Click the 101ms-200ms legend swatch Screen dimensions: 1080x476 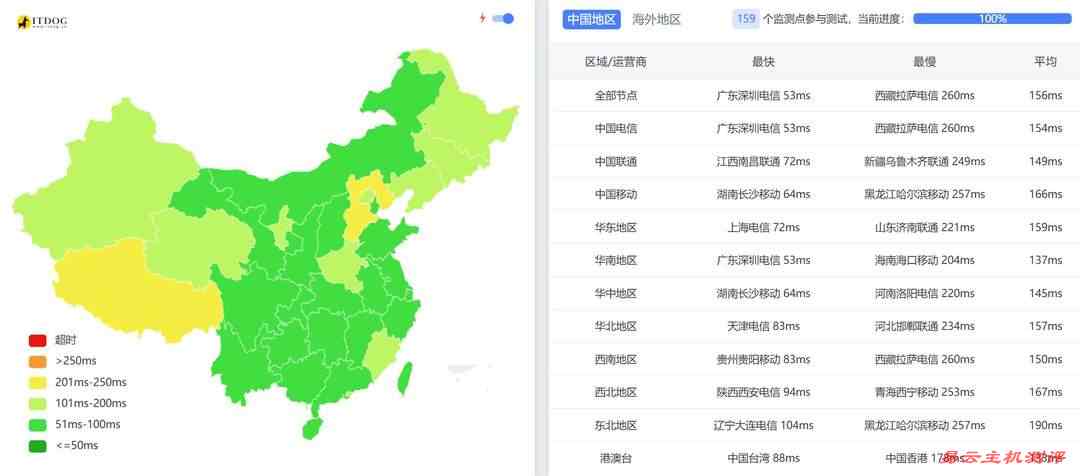coord(37,404)
